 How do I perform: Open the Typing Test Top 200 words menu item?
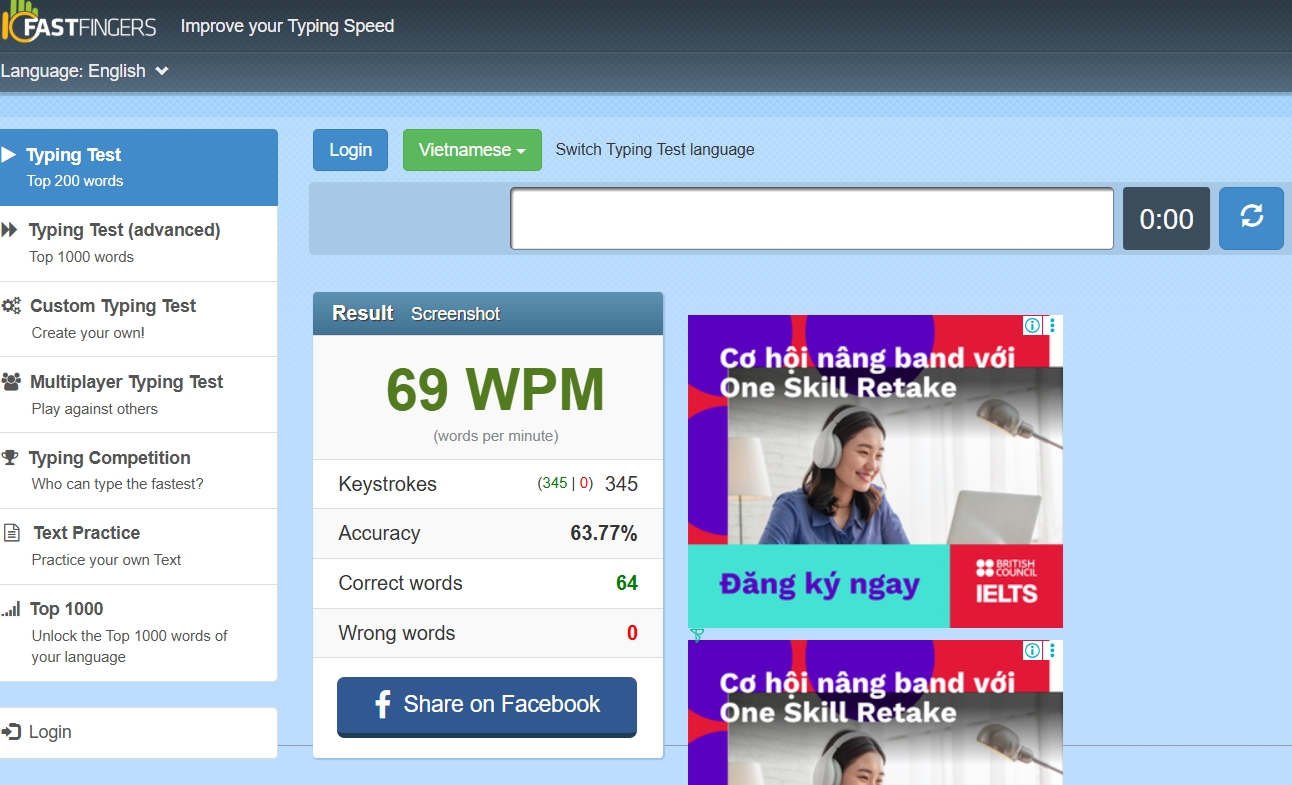pos(139,167)
